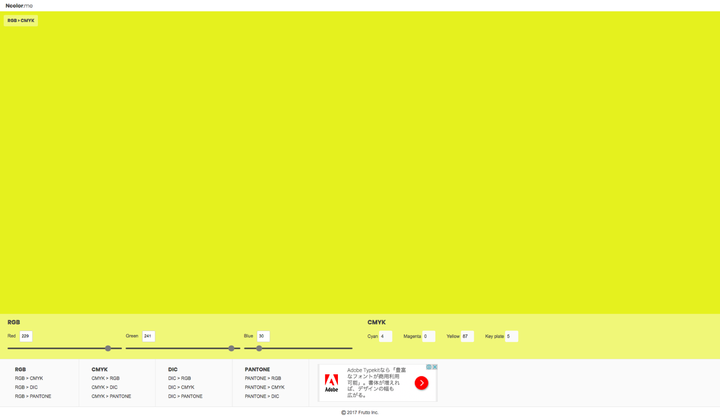
Task: Click the Key plate value field
Action: [512, 336]
